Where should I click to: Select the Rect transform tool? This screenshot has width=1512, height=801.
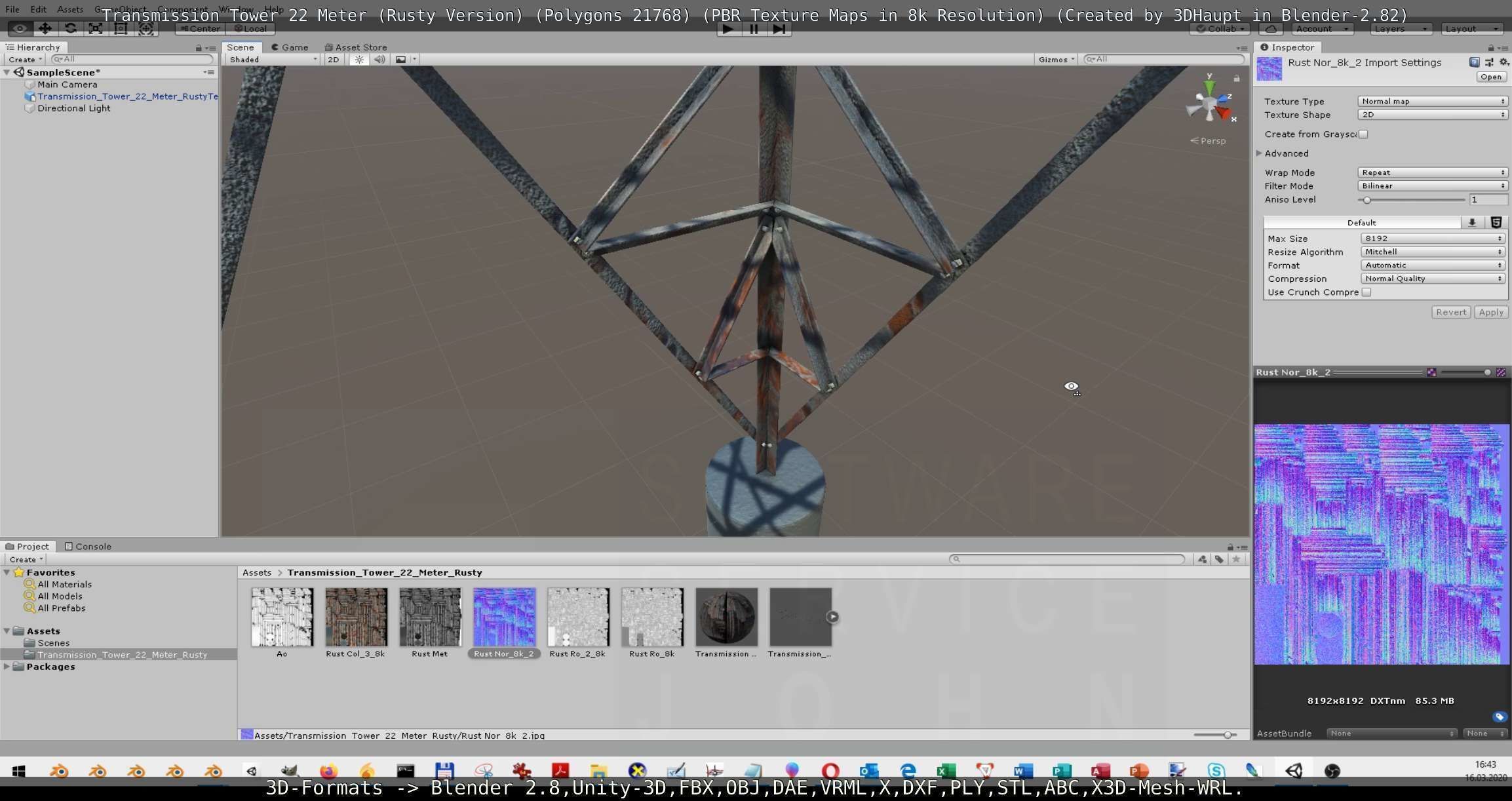coord(121,29)
